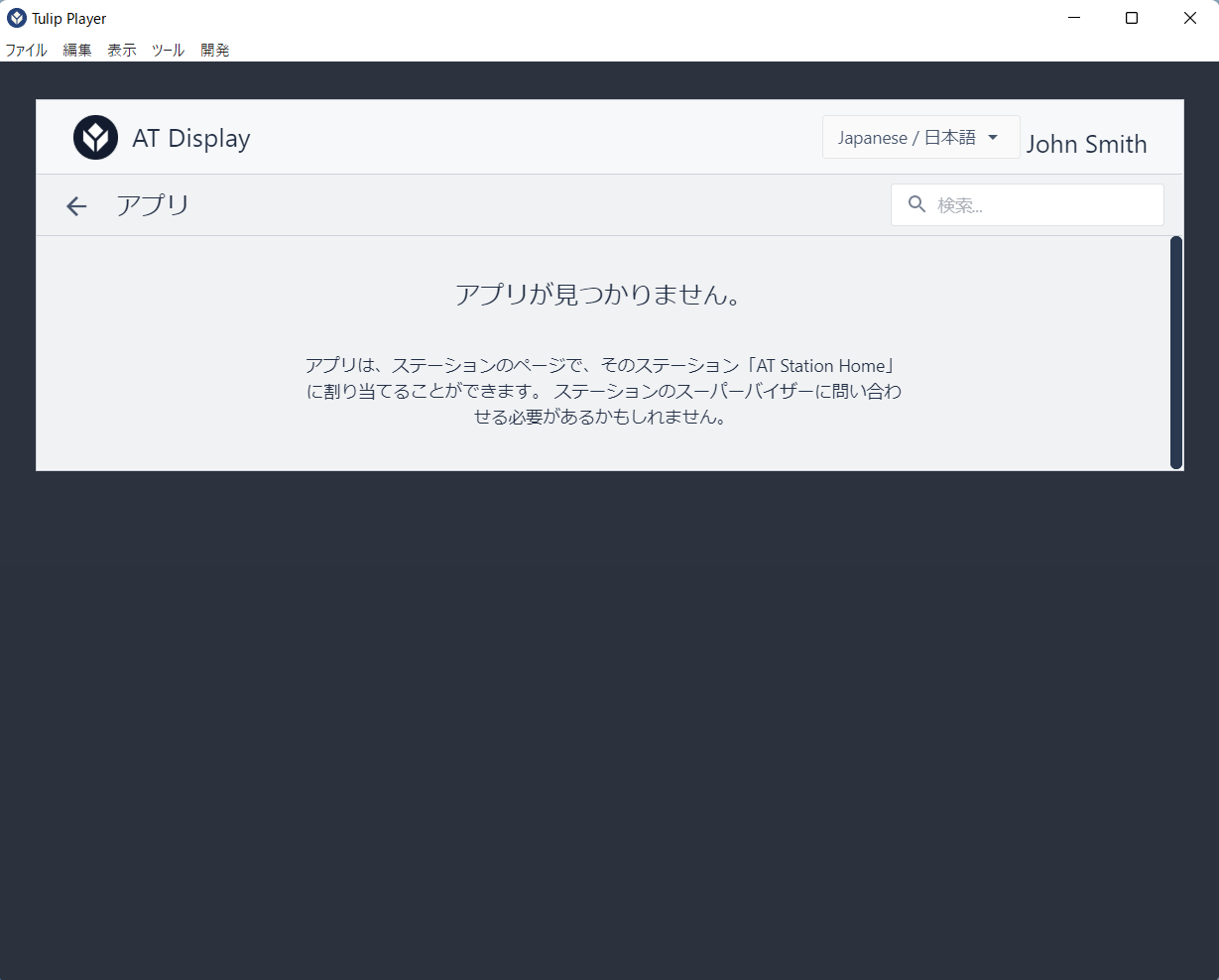Click the John Smith user name
The width and height of the screenshot is (1219, 980).
pyautogui.click(x=1086, y=144)
